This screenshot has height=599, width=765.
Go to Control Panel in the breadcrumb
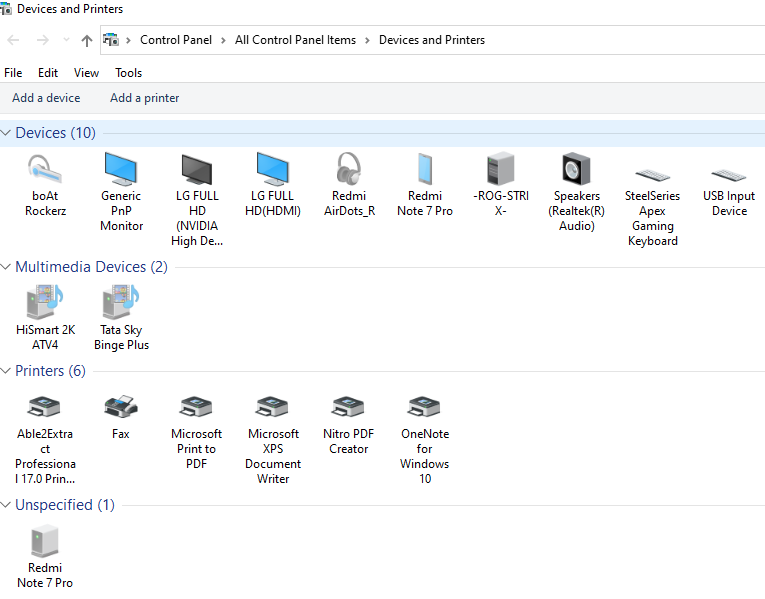pos(176,40)
